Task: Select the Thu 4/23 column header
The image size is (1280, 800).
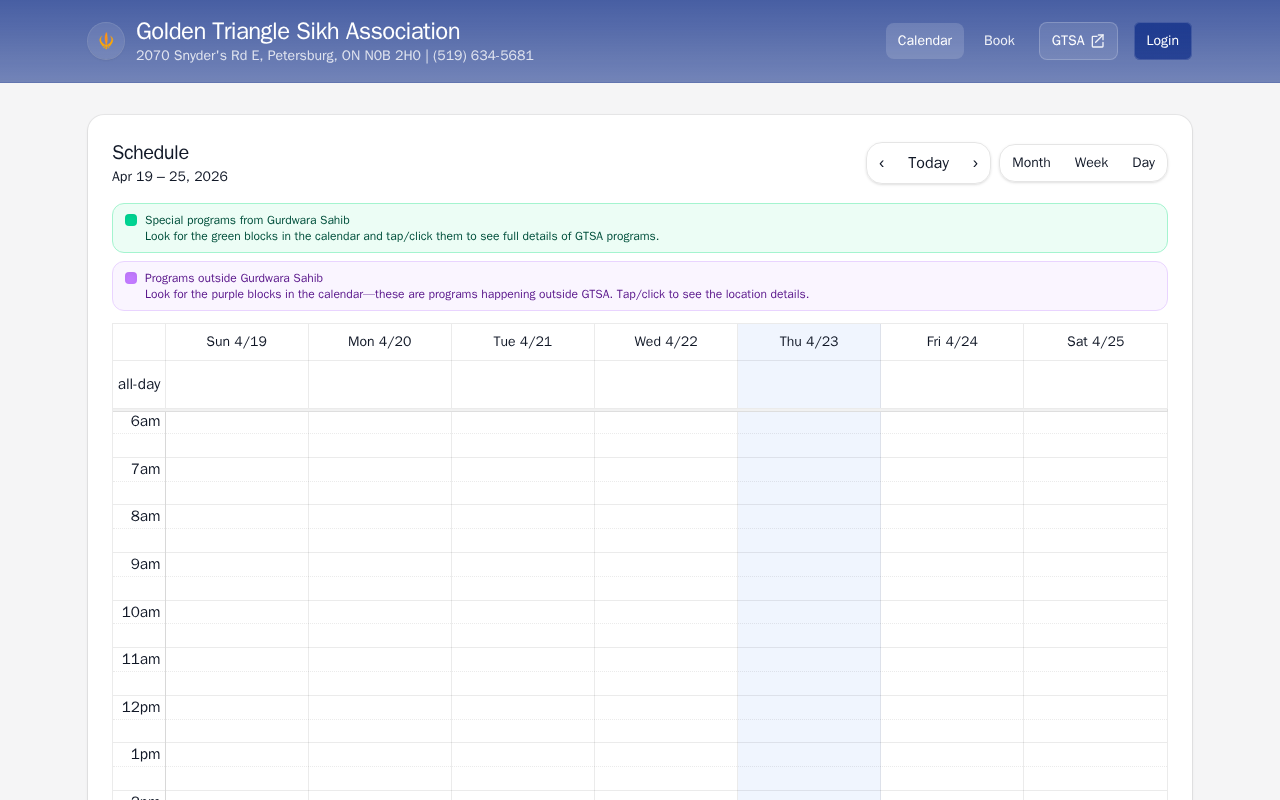Action: click(x=809, y=342)
